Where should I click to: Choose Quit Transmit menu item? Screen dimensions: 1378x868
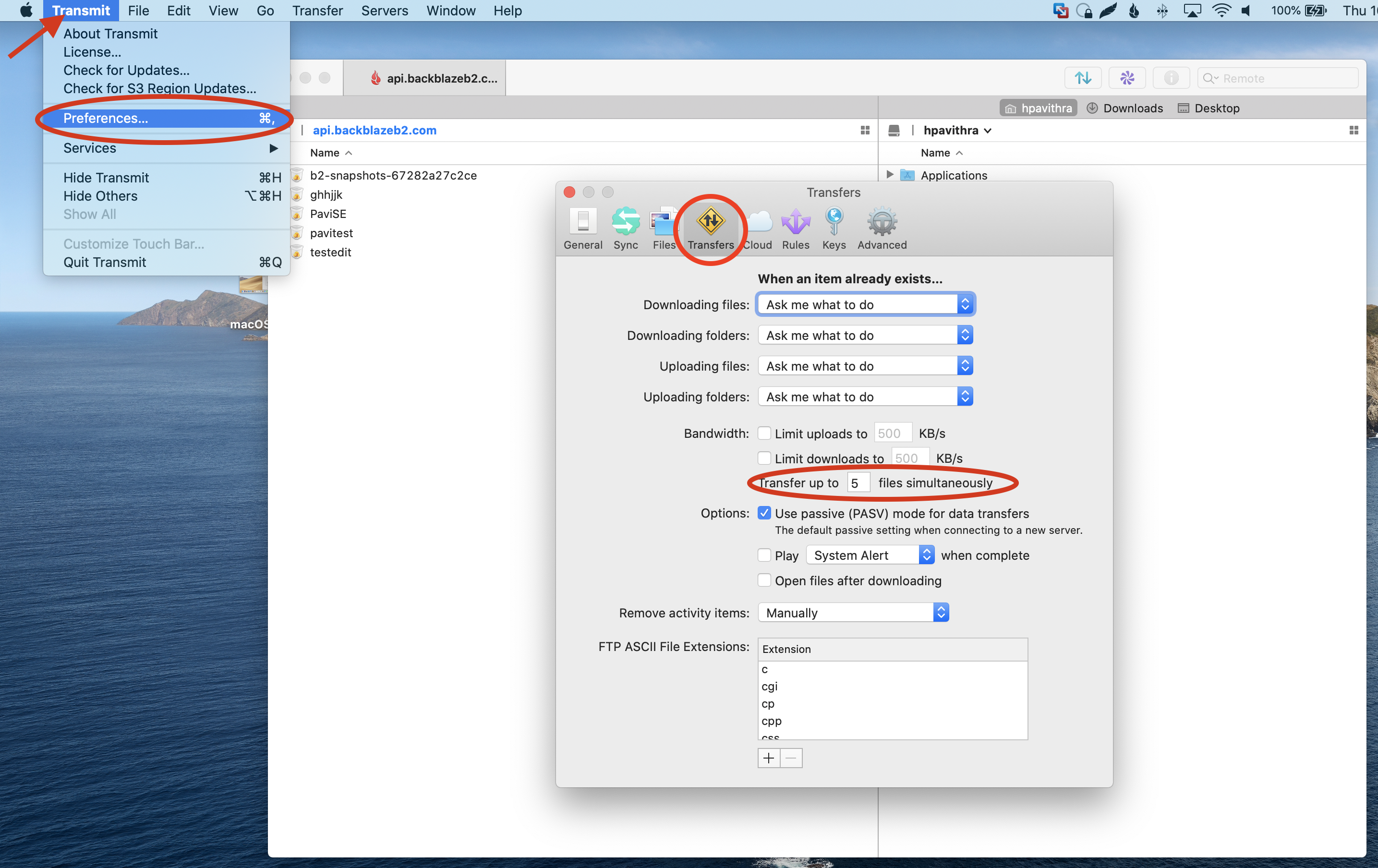coord(167,262)
